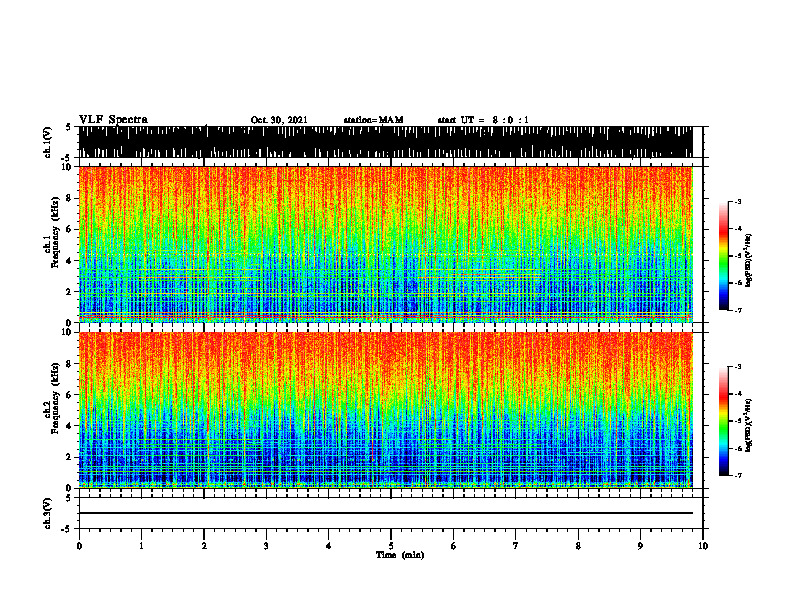Click the '7' minute tick label
The image size is (792, 612).
[516, 546]
